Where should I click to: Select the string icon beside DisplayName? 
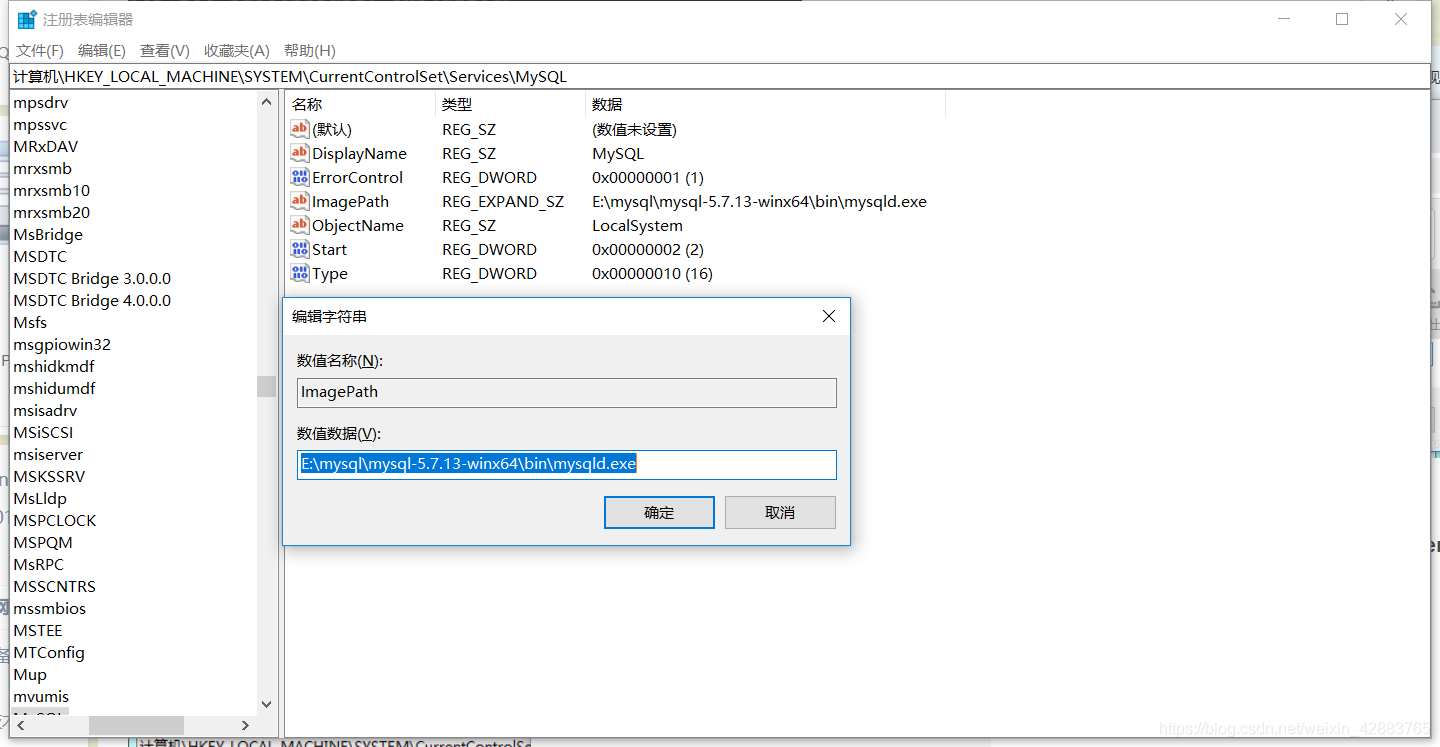click(x=300, y=153)
